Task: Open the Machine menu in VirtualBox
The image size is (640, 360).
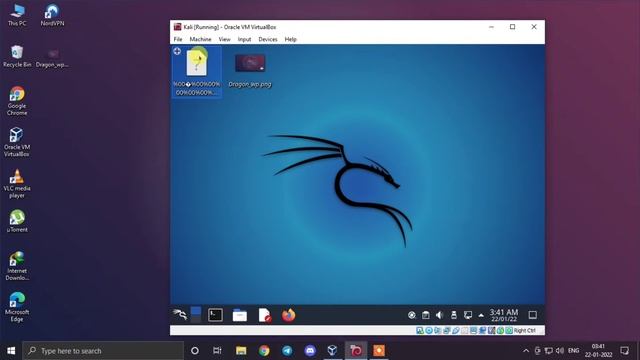Action: (x=200, y=39)
